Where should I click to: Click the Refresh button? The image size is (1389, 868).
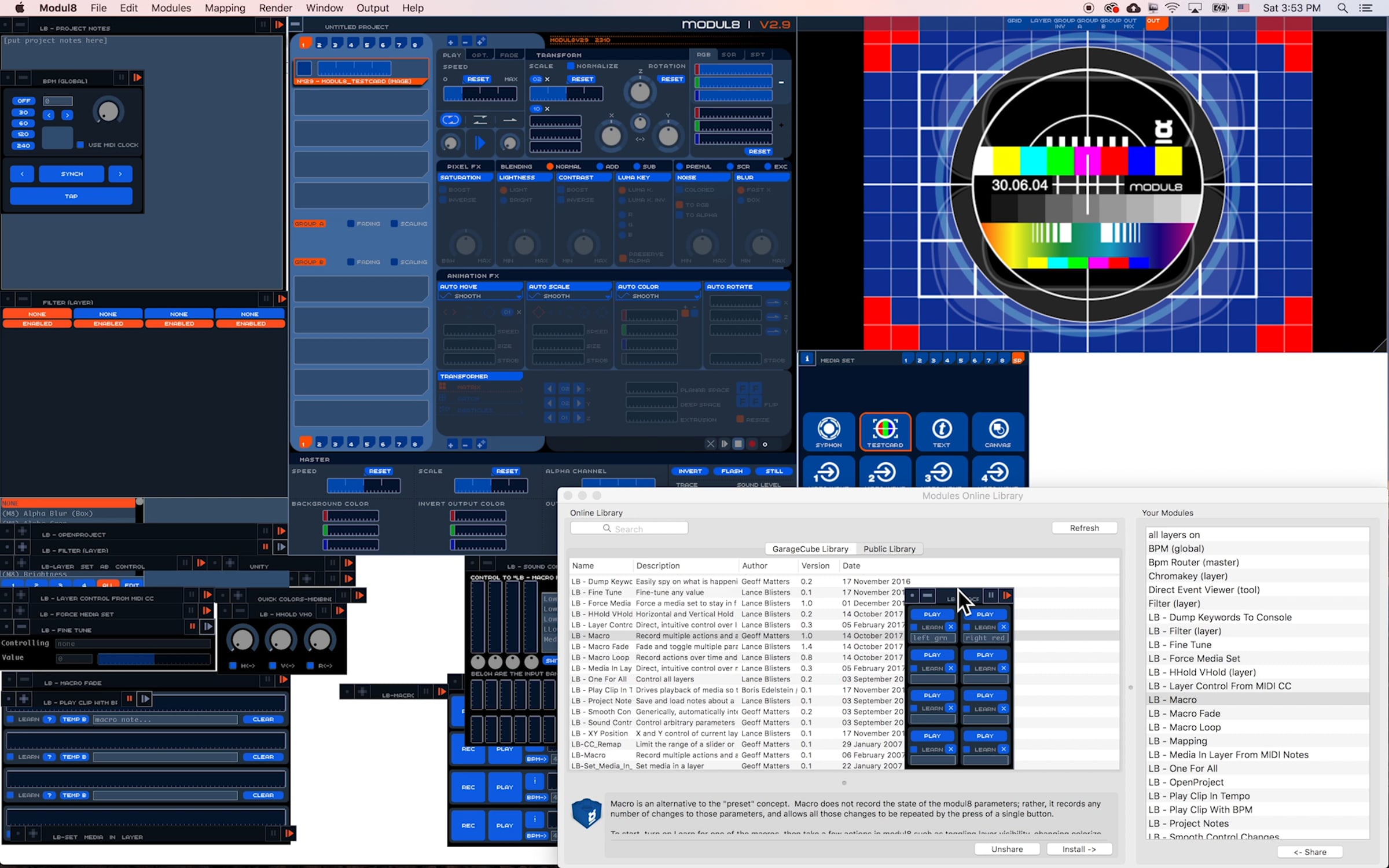coord(1085,528)
